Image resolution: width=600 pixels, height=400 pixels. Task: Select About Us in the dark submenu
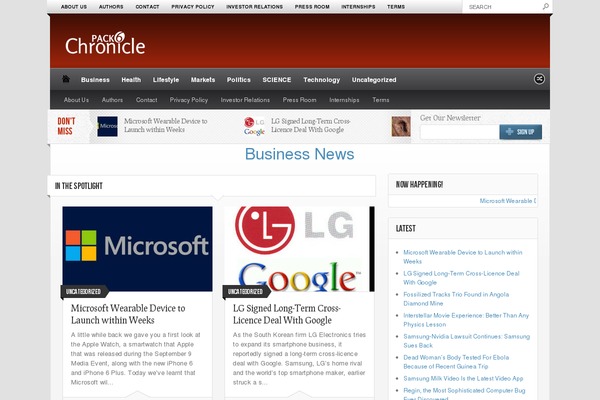point(76,100)
